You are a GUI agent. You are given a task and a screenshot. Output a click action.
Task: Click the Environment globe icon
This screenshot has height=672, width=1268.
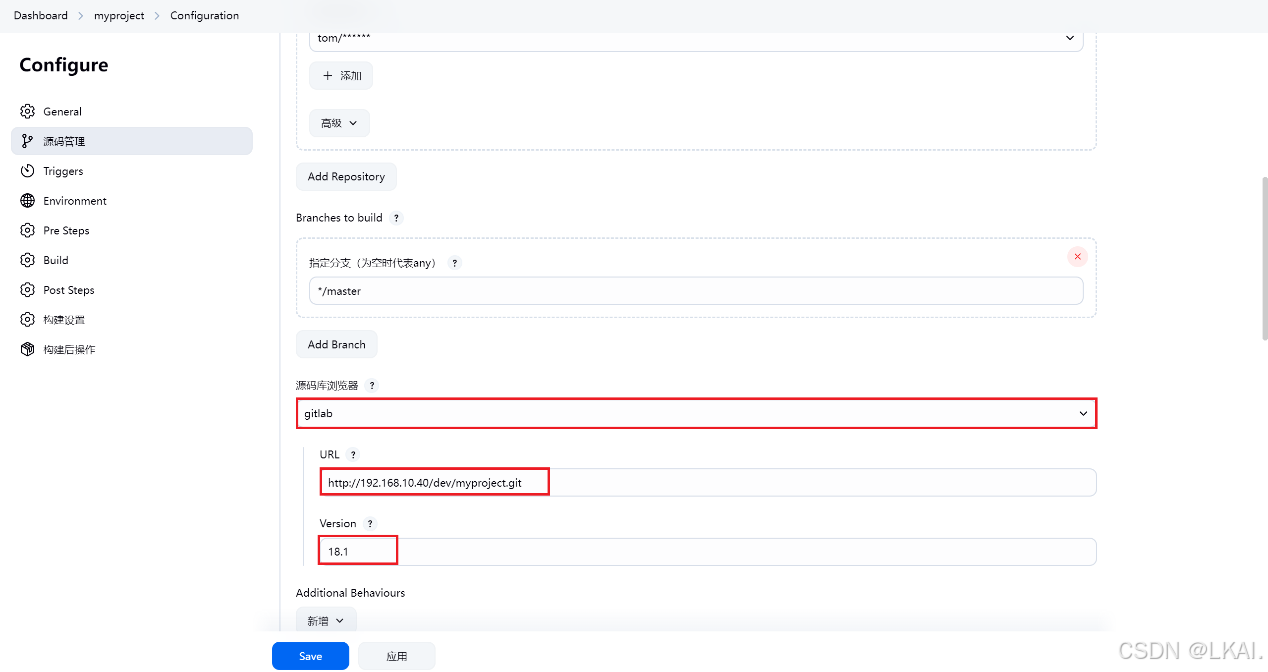(27, 201)
